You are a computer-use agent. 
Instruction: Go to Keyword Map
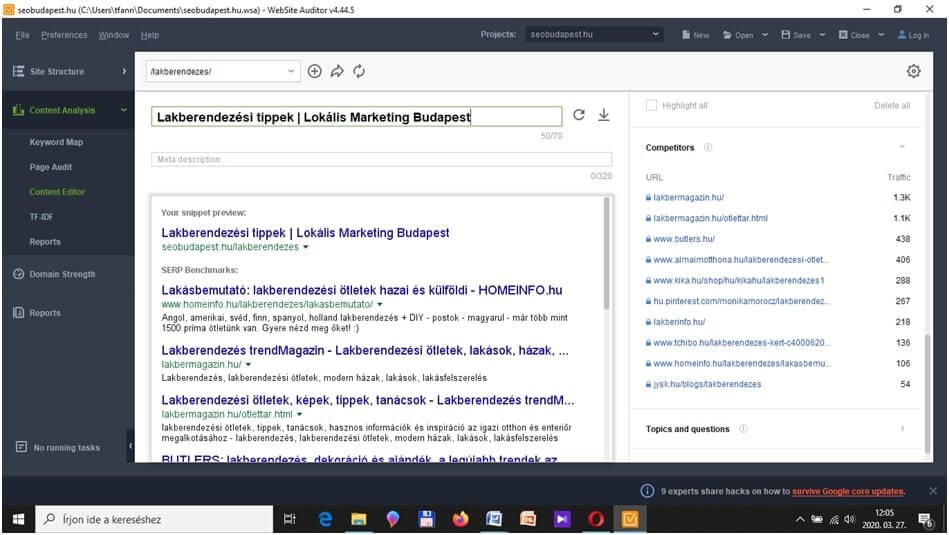56,142
